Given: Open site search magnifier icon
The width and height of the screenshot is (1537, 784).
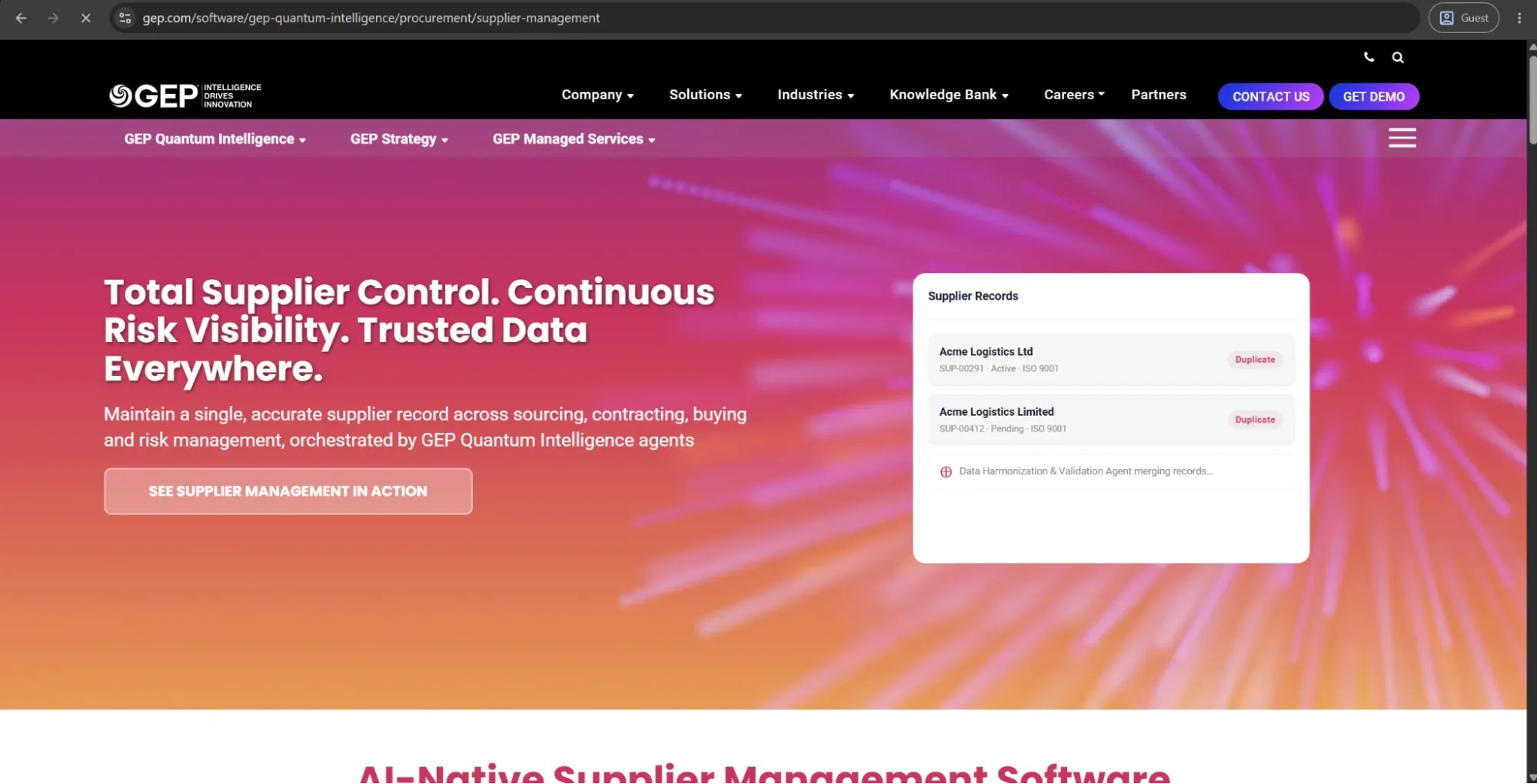Looking at the screenshot, I should 1398,58.
